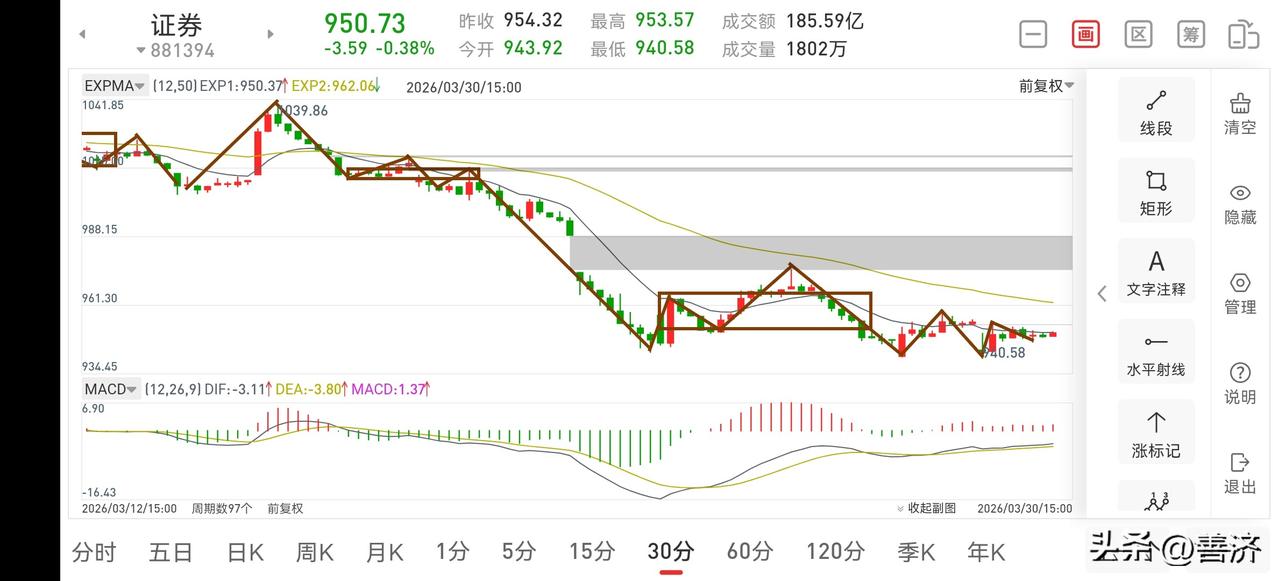
Task: Tap the previous close value 954.32
Action: click(533, 21)
